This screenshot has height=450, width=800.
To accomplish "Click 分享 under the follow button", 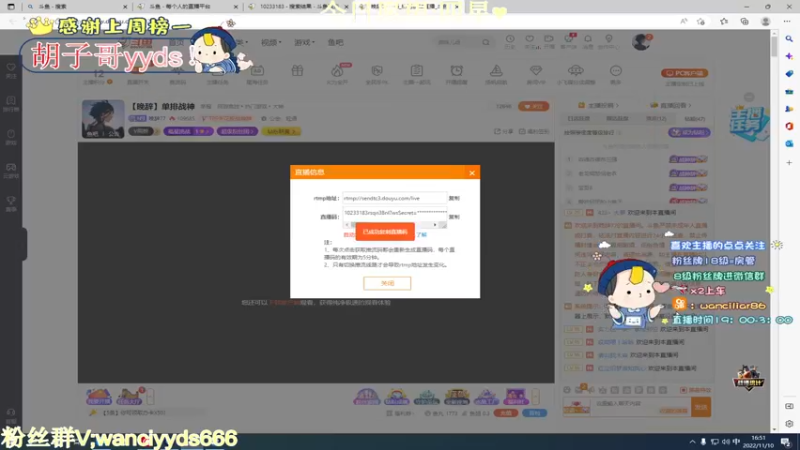I will (x=504, y=131).
